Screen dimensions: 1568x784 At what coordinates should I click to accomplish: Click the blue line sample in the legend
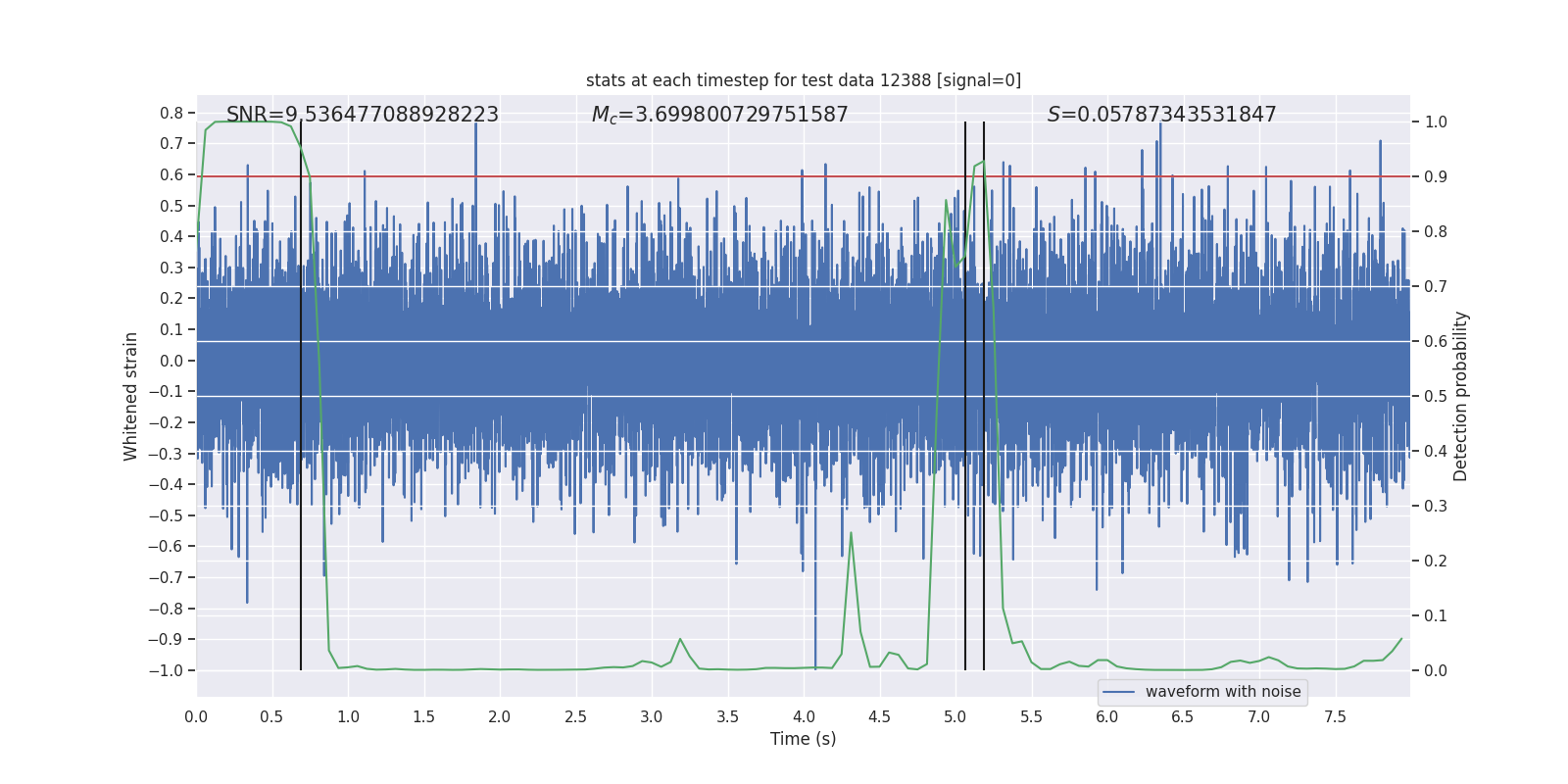coord(1119,692)
